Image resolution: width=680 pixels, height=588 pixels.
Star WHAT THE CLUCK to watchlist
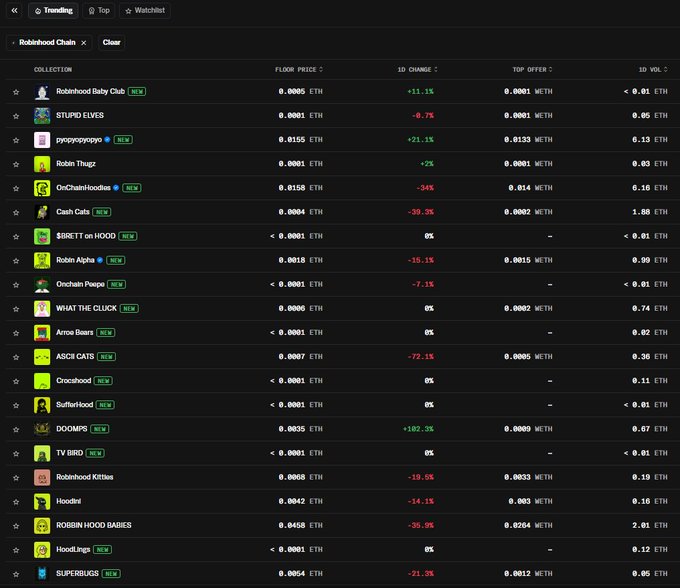[16, 309]
